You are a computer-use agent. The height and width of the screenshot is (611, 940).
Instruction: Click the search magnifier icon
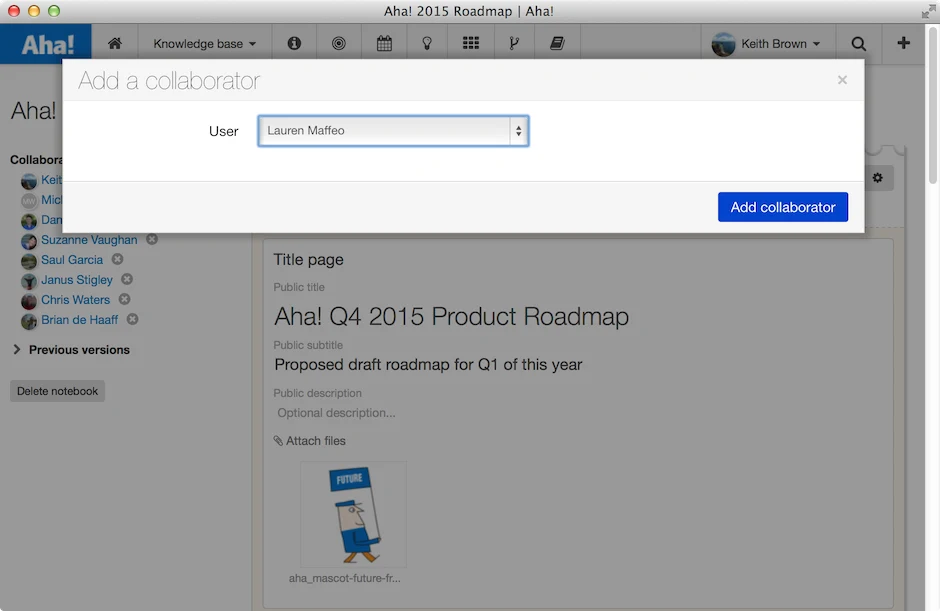coord(858,44)
